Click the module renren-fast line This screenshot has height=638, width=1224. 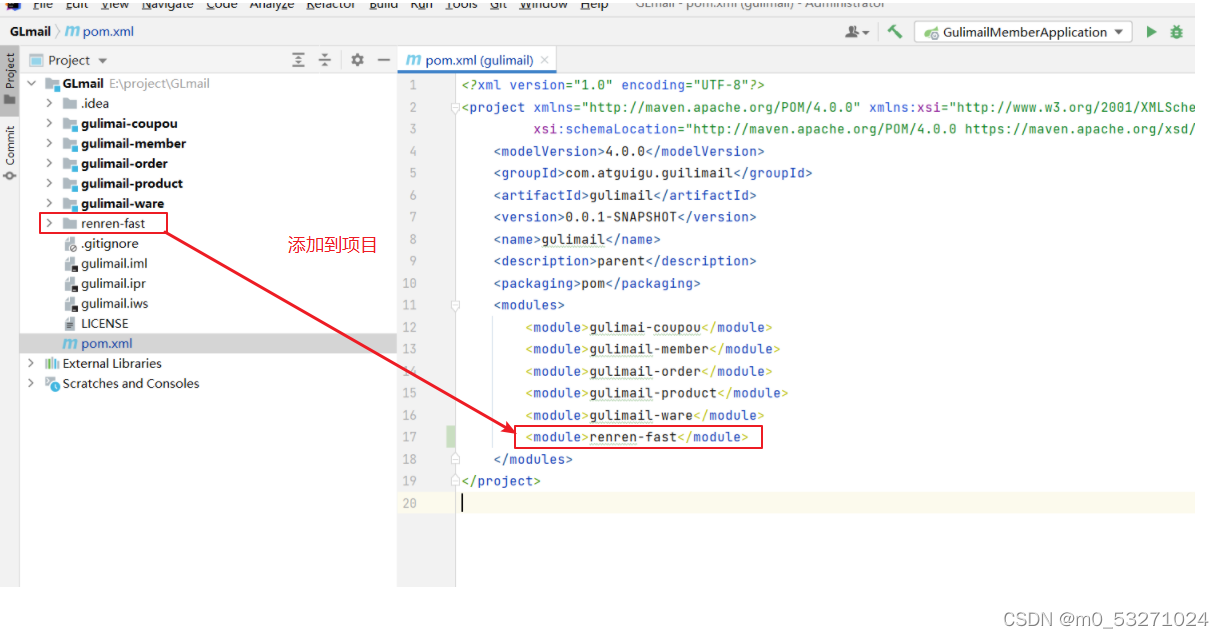(x=636, y=437)
